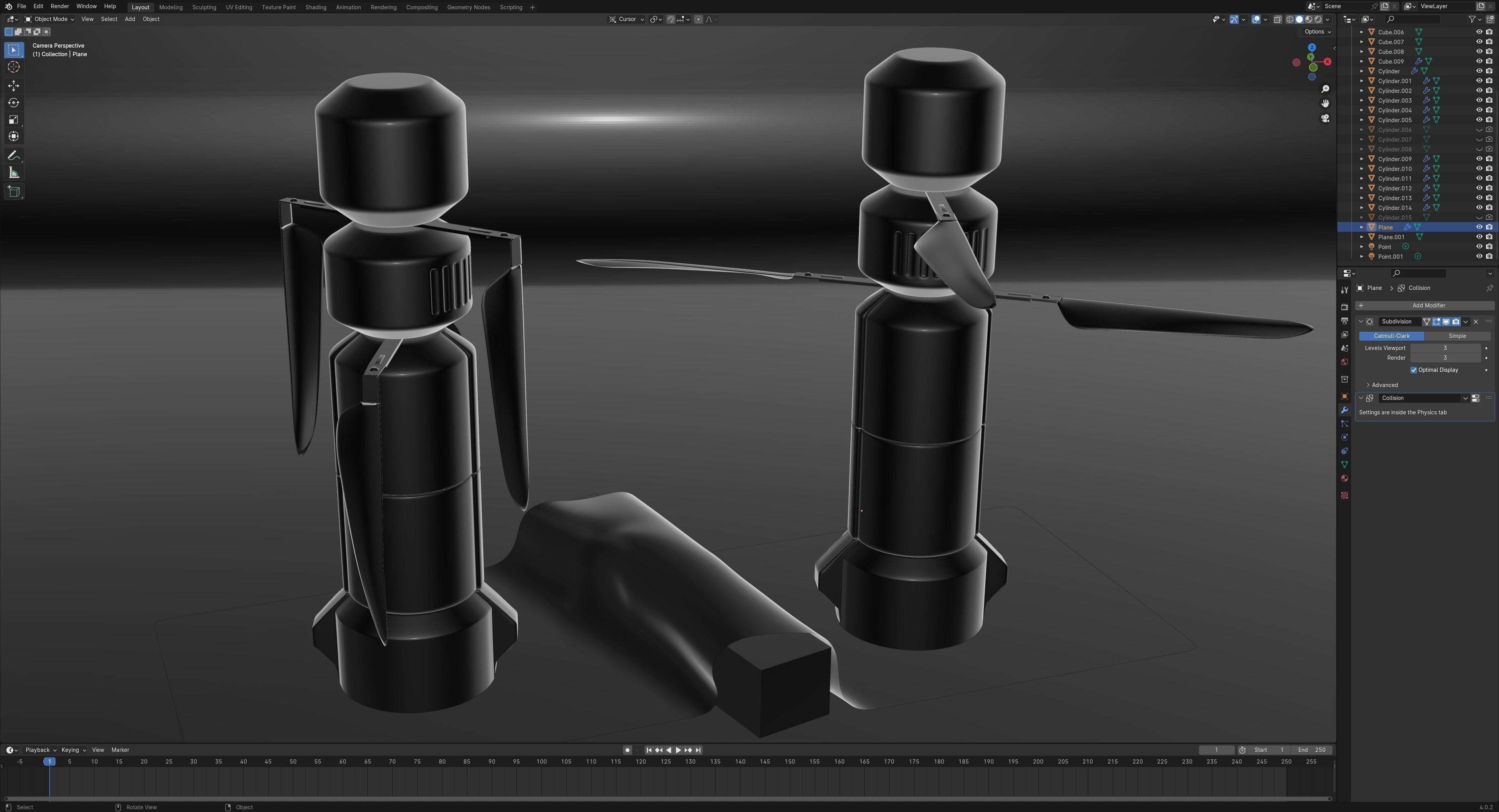Click the play animation button
Viewport: 1499px width, 812px height.
point(678,750)
